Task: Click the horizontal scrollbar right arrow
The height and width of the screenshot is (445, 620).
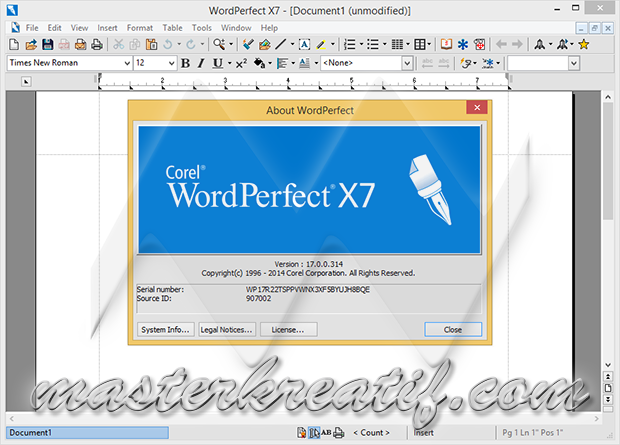Action: (x=596, y=418)
